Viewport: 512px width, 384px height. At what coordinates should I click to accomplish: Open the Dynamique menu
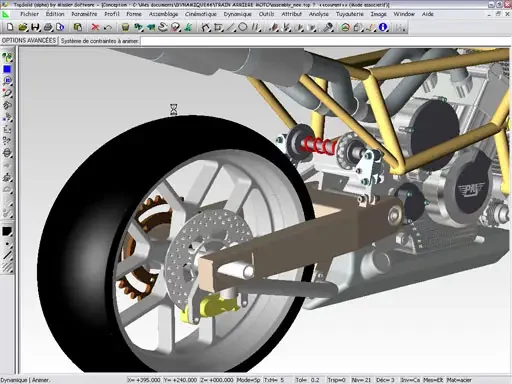pyautogui.click(x=237, y=14)
